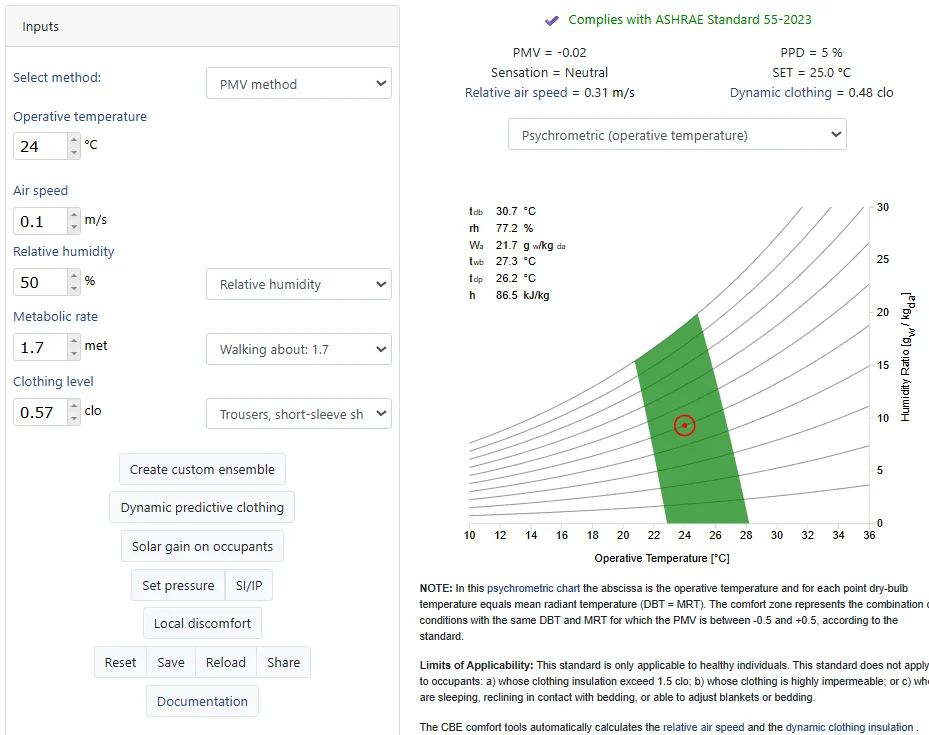This screenshot has width=929, height=735.
Task: Decrease air speed with down stepper arrow
Action: click(x=73, y=227)
